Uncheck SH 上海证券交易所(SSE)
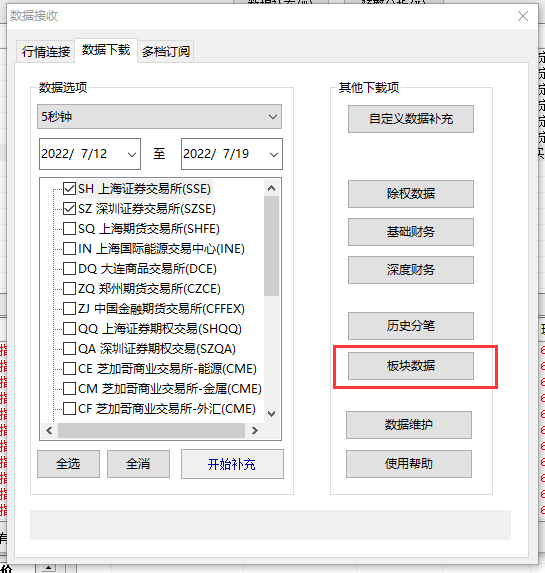The width and height of the screenshot is (545, 573). [69, 189]
